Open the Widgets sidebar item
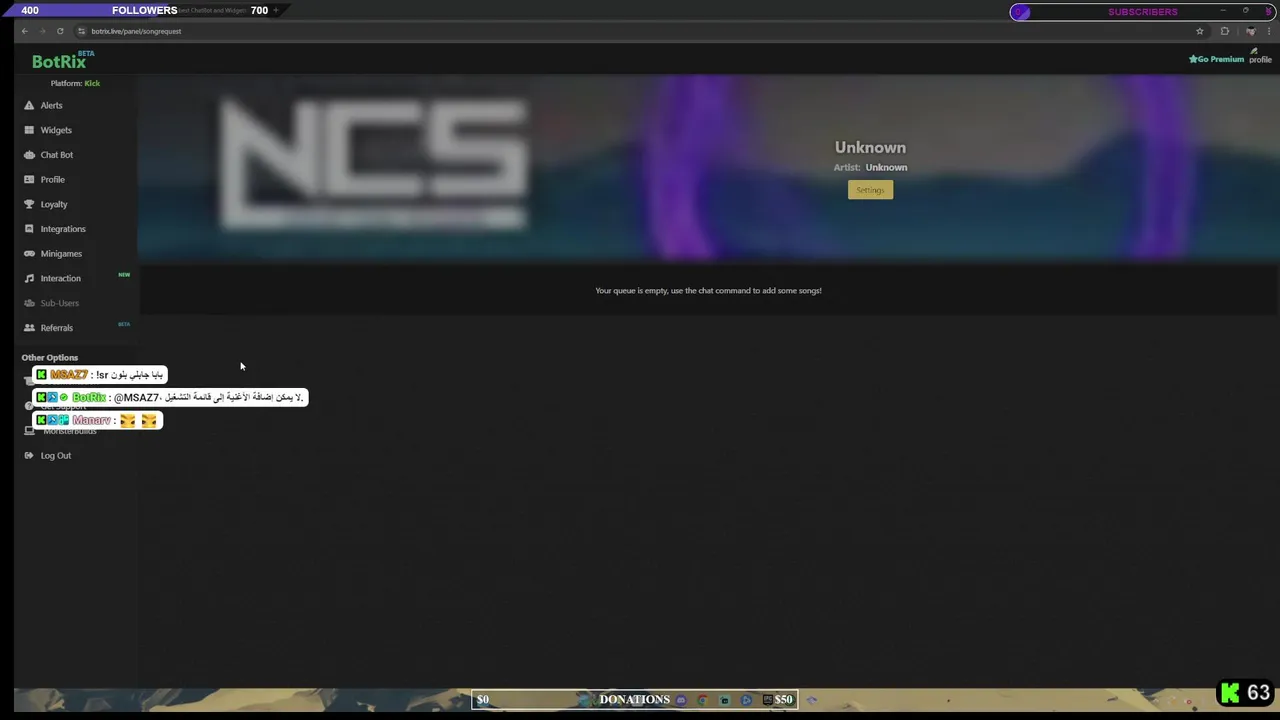The height and width of the screenshot is (720, 1280). [x=55, y=130]
